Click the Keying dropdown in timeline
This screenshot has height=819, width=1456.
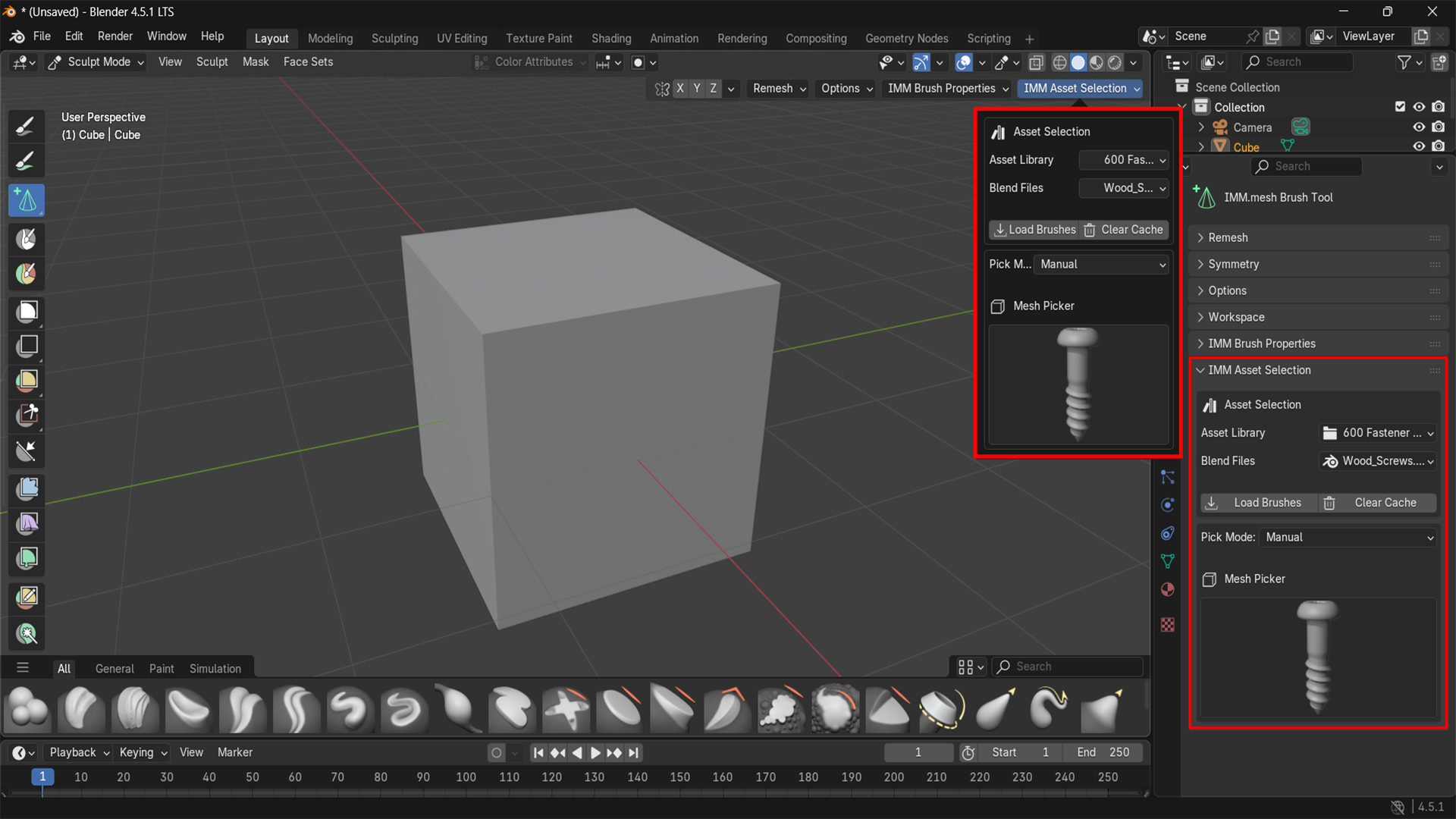coord(143,752)
